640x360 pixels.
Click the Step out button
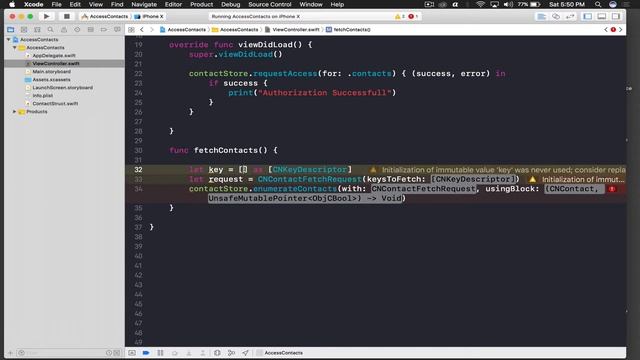tap(203, 353)
